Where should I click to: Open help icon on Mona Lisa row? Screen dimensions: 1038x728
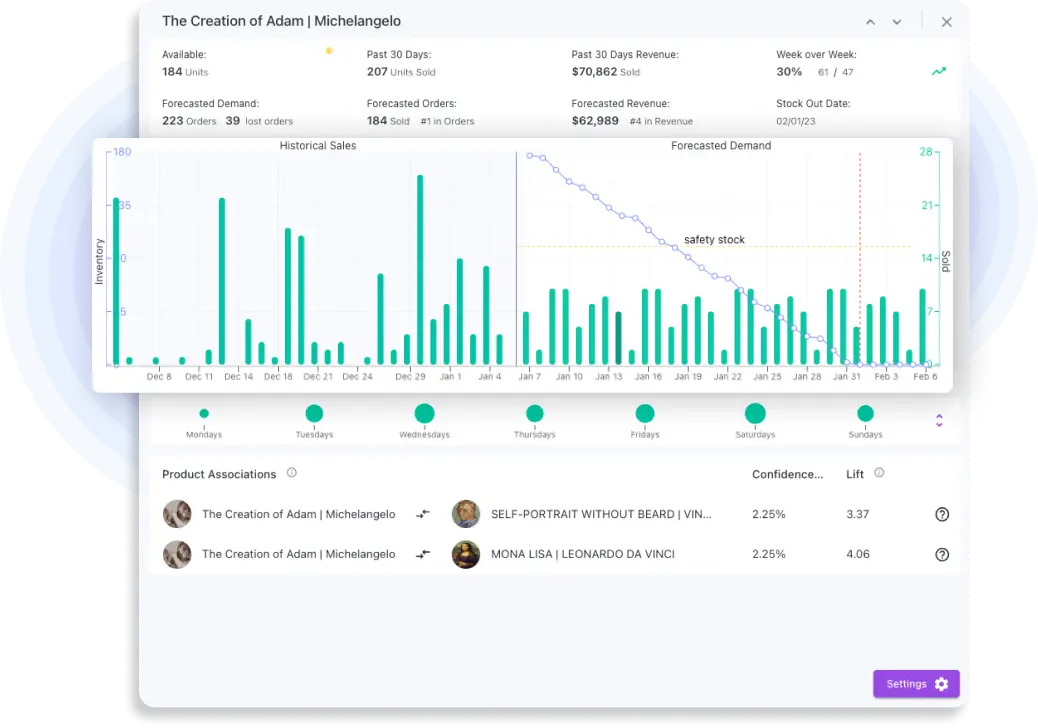click(x=942, y=555)
